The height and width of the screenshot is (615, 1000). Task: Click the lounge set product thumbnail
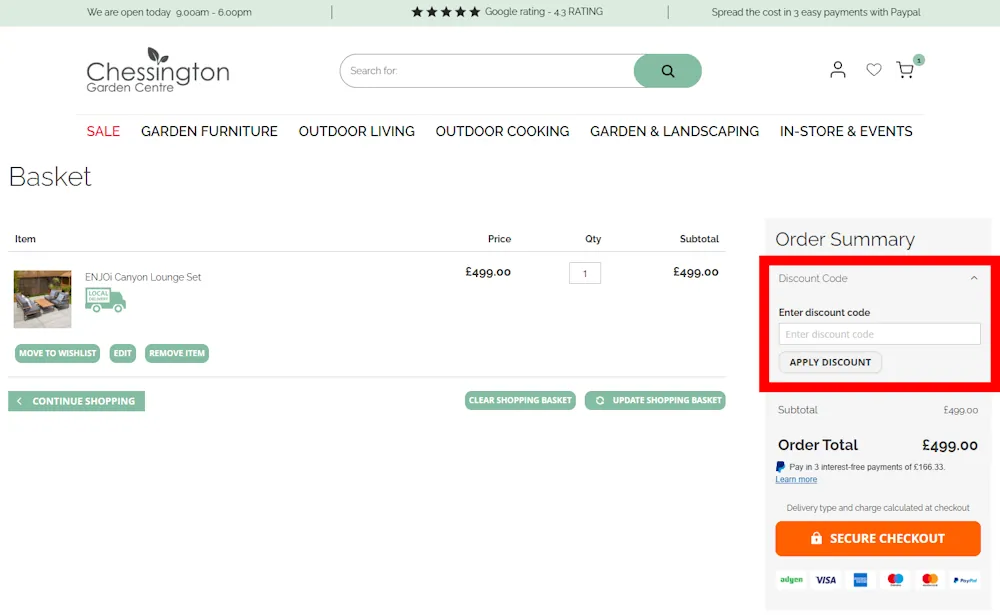[x=43, y=299]
